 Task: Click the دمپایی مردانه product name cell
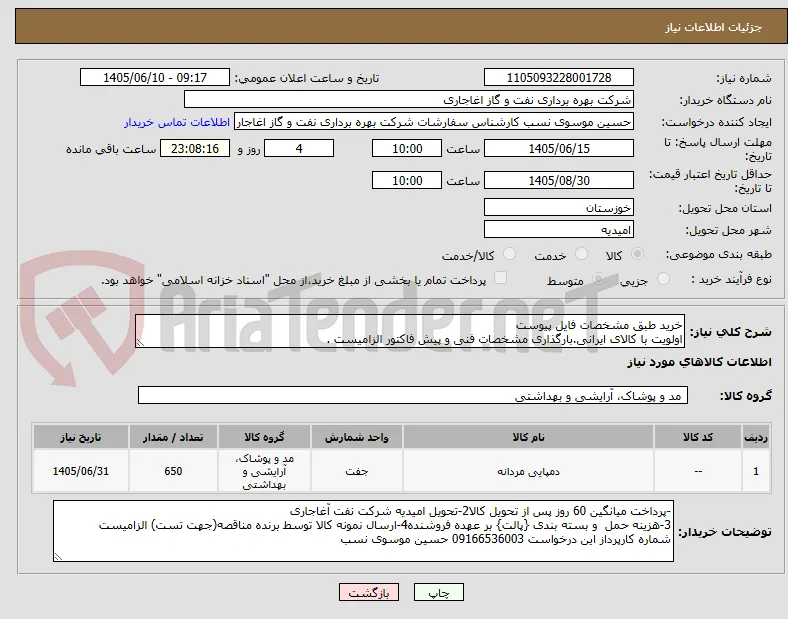528,471
